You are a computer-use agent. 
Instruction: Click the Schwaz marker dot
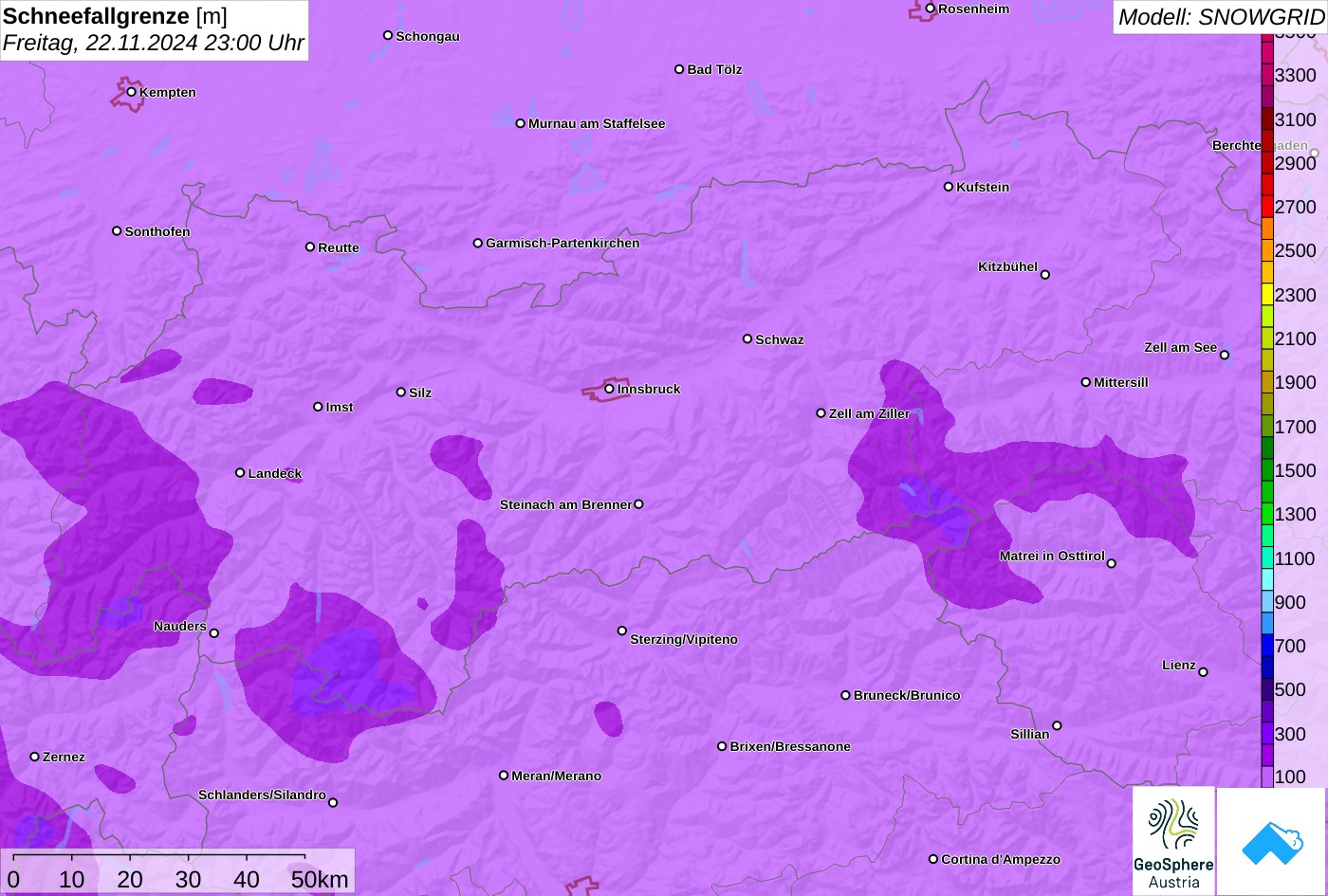(747, 338)
